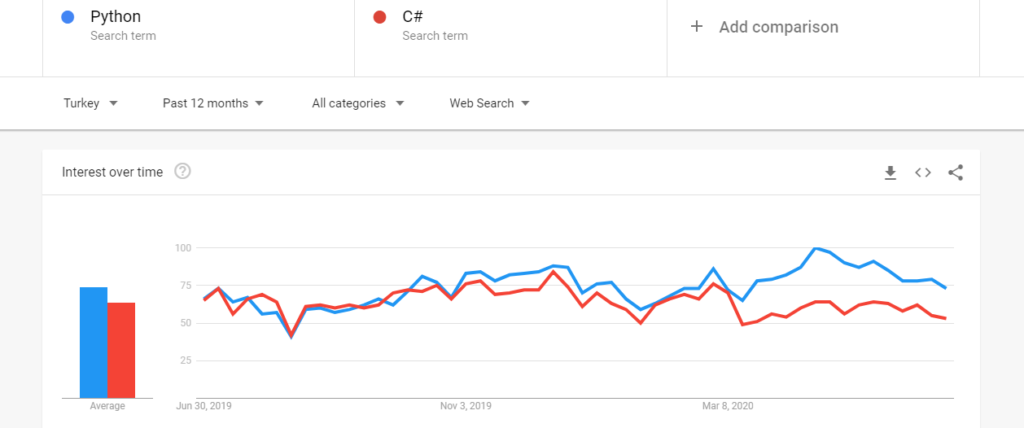Screen dimensions: 1024x428
Task: Click the Nov 3, 2019 axis label
Action: pyautogui.click(x=466, y=406)
